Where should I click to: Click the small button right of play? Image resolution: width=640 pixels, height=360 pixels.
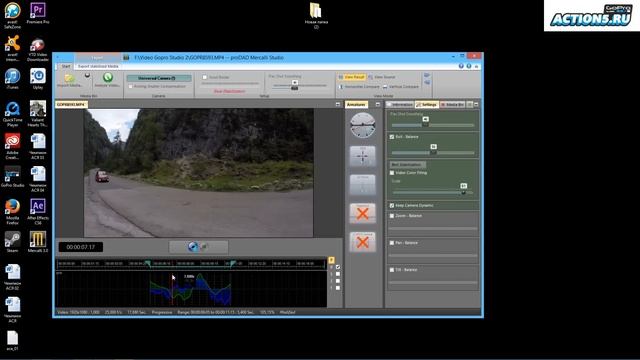pyautogui.click(x=205, y=247)
